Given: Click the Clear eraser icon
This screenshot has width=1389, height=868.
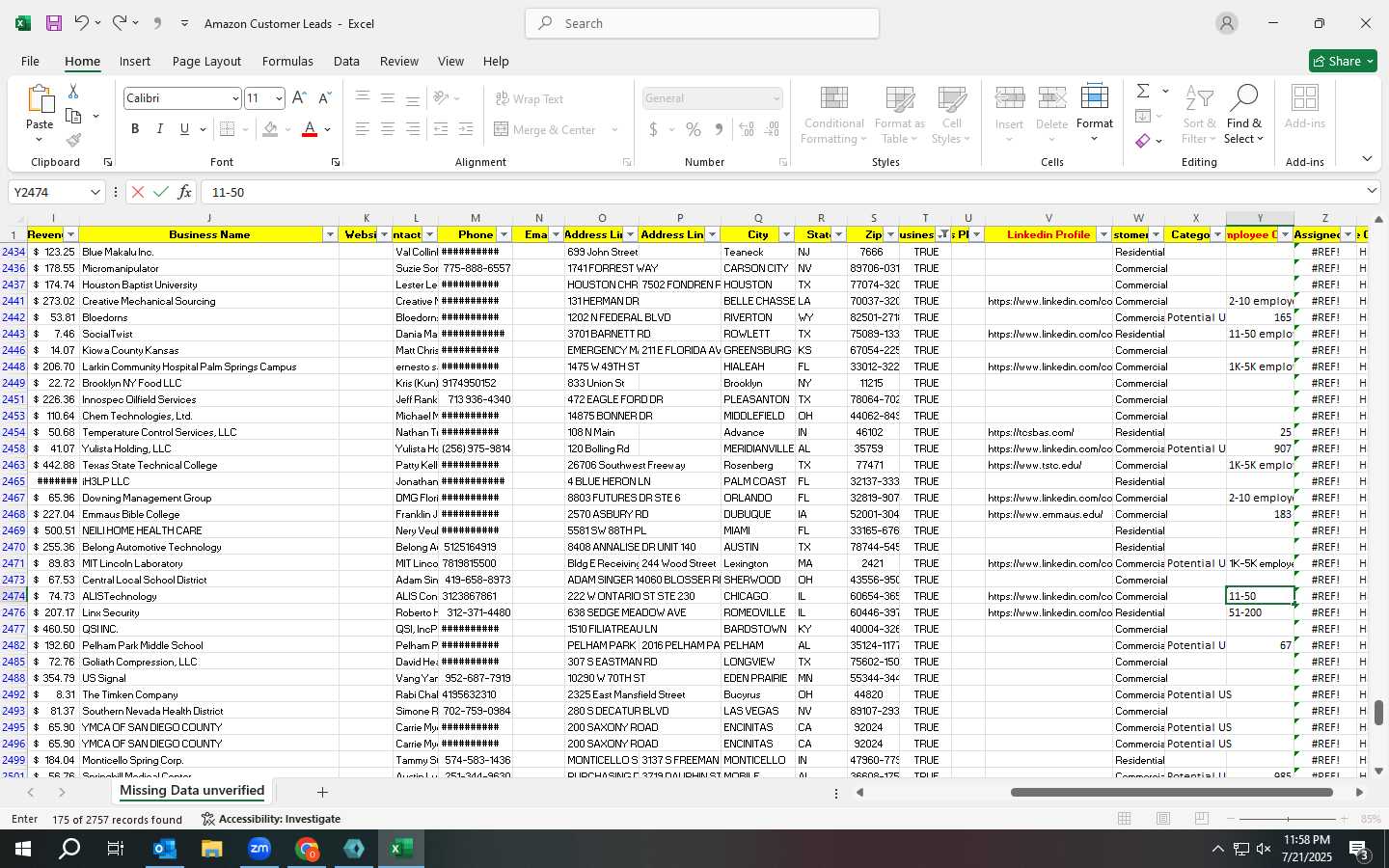Looking at the screenshot, I should tap(1143, 141).
